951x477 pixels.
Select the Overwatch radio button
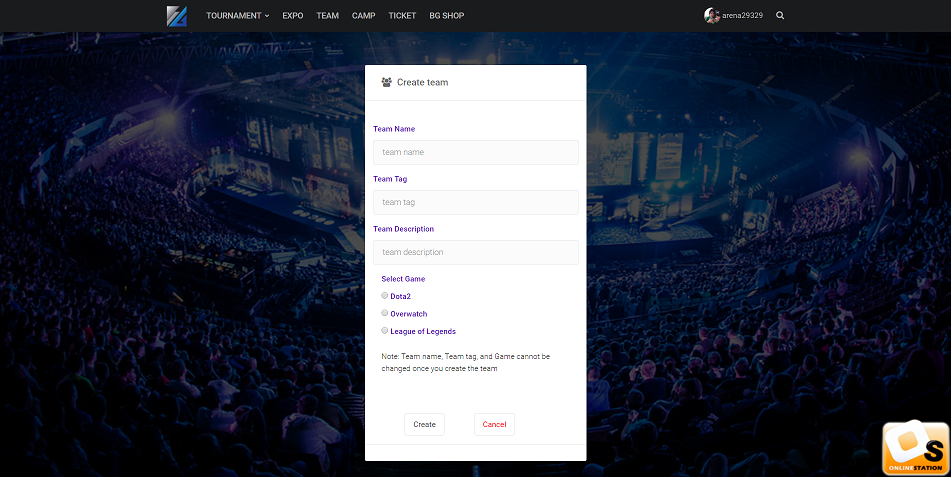[385, 313]
